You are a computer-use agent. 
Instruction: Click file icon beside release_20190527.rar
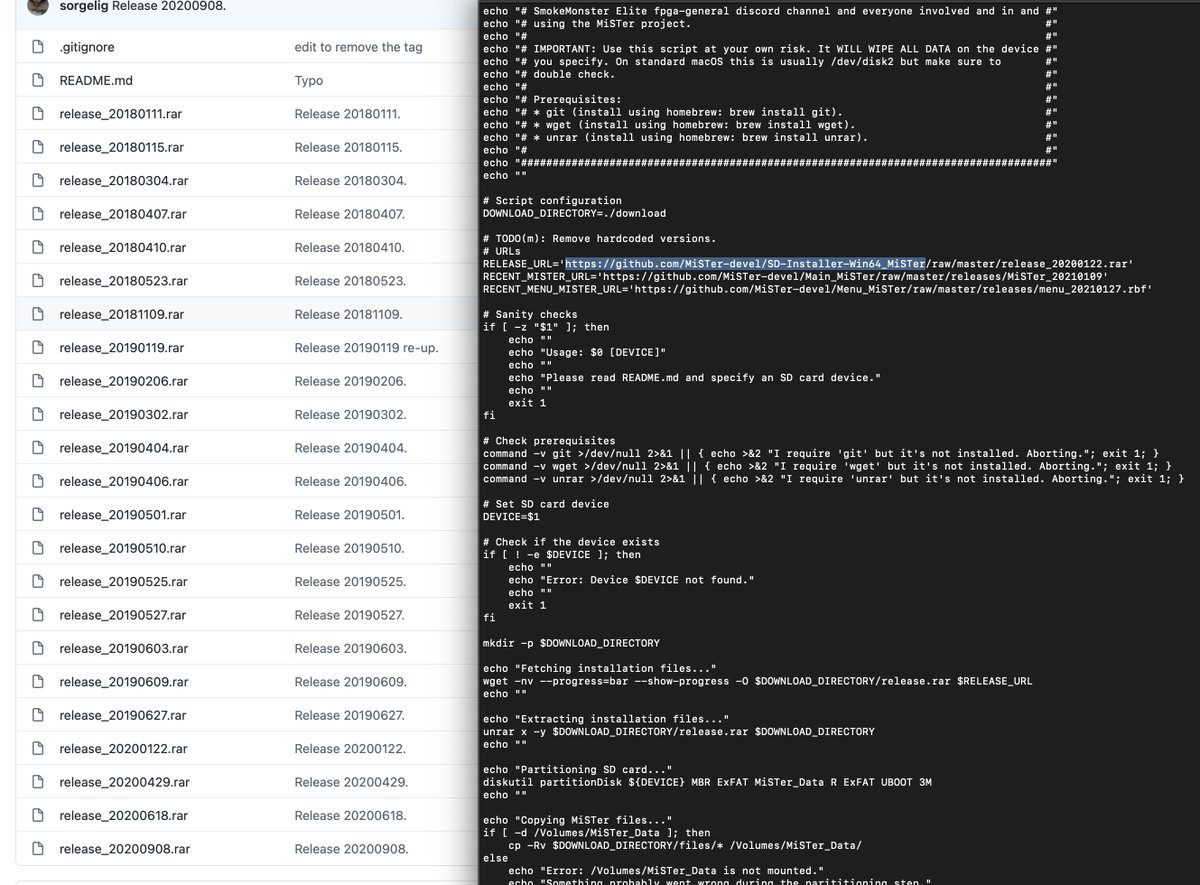coord(37,615)
